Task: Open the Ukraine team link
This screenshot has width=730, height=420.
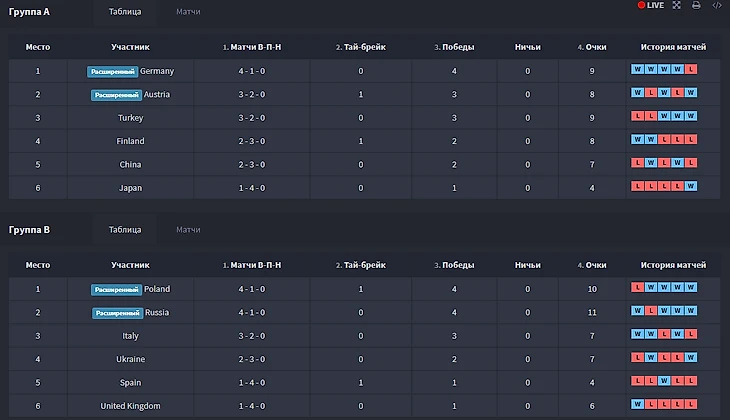Action: (131, 358)
